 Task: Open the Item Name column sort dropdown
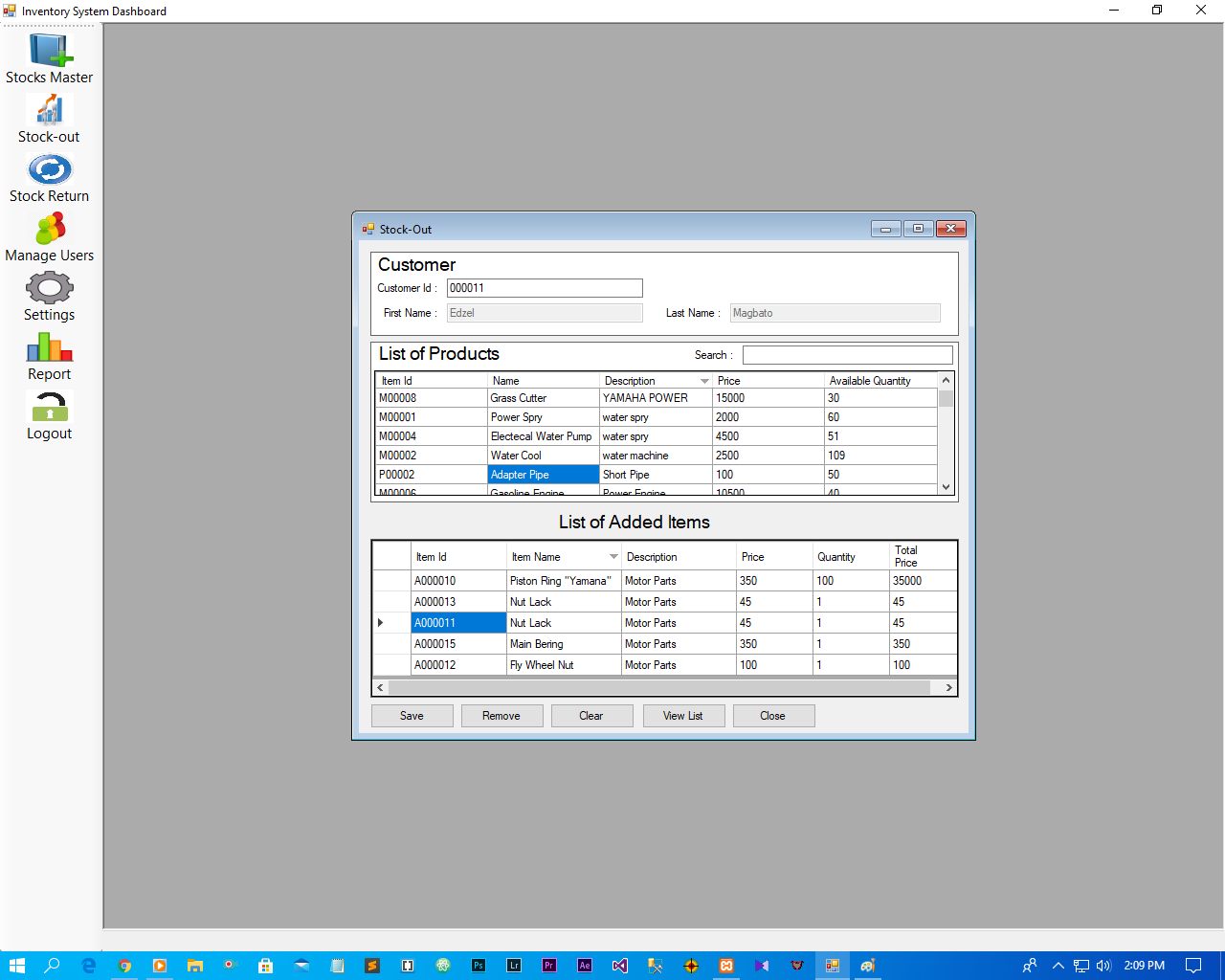pos(613,556)
